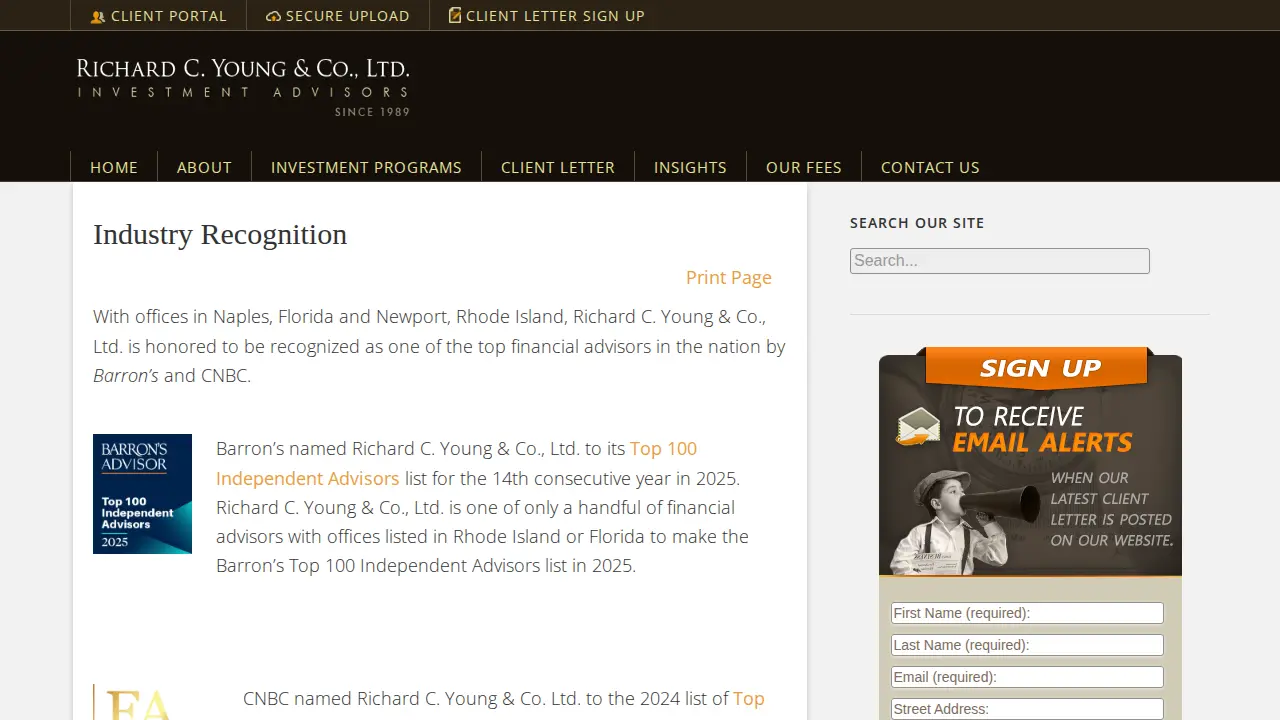The image size is (1280, 720).
Task: Select Contact Us in navigation bar
Action: coord(930,167)
